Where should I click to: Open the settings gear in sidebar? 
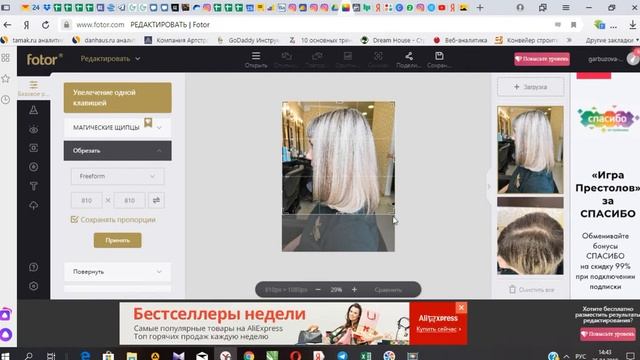[33, 286]
